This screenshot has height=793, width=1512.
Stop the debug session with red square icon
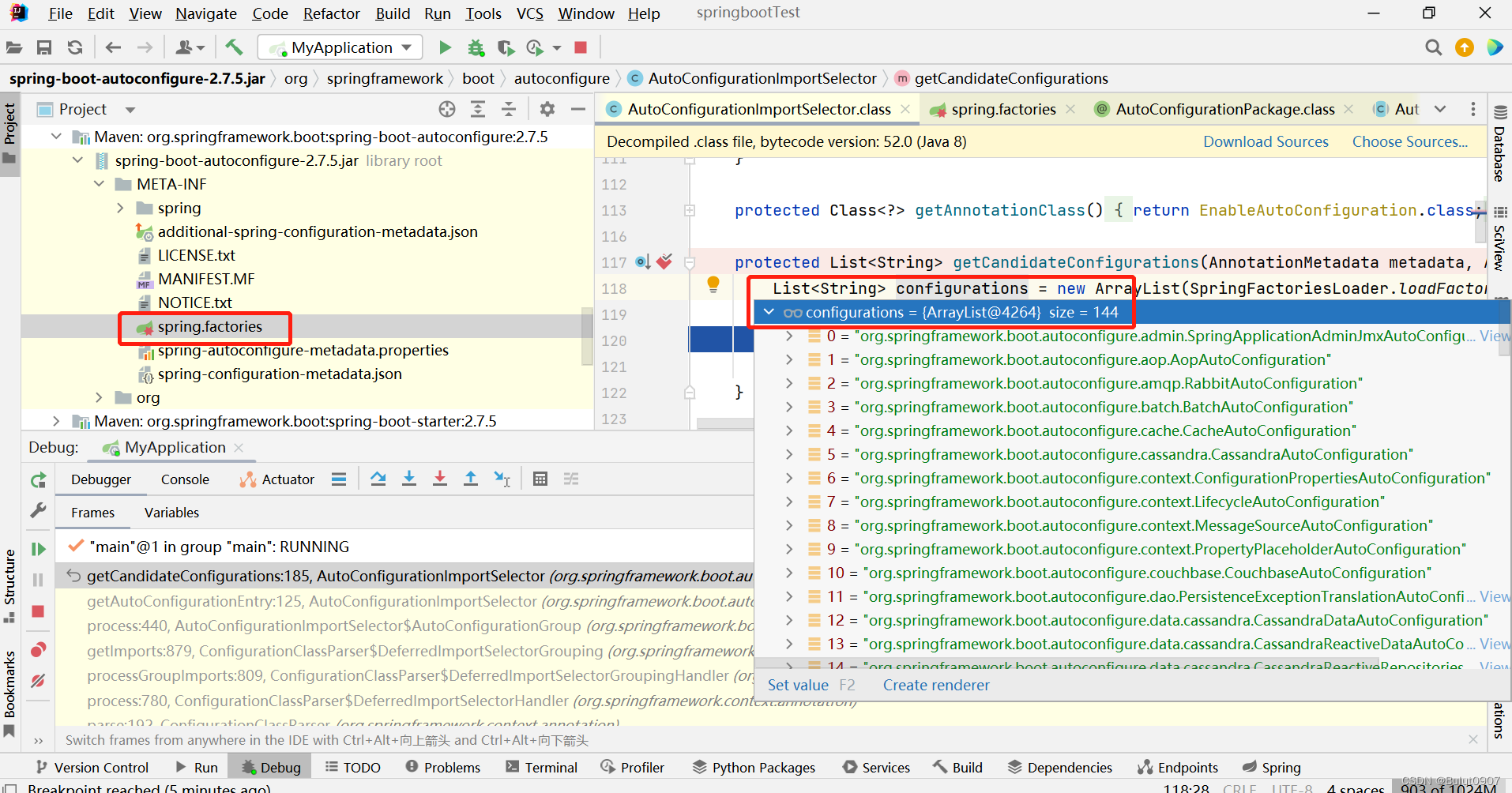tap(37, 611)
